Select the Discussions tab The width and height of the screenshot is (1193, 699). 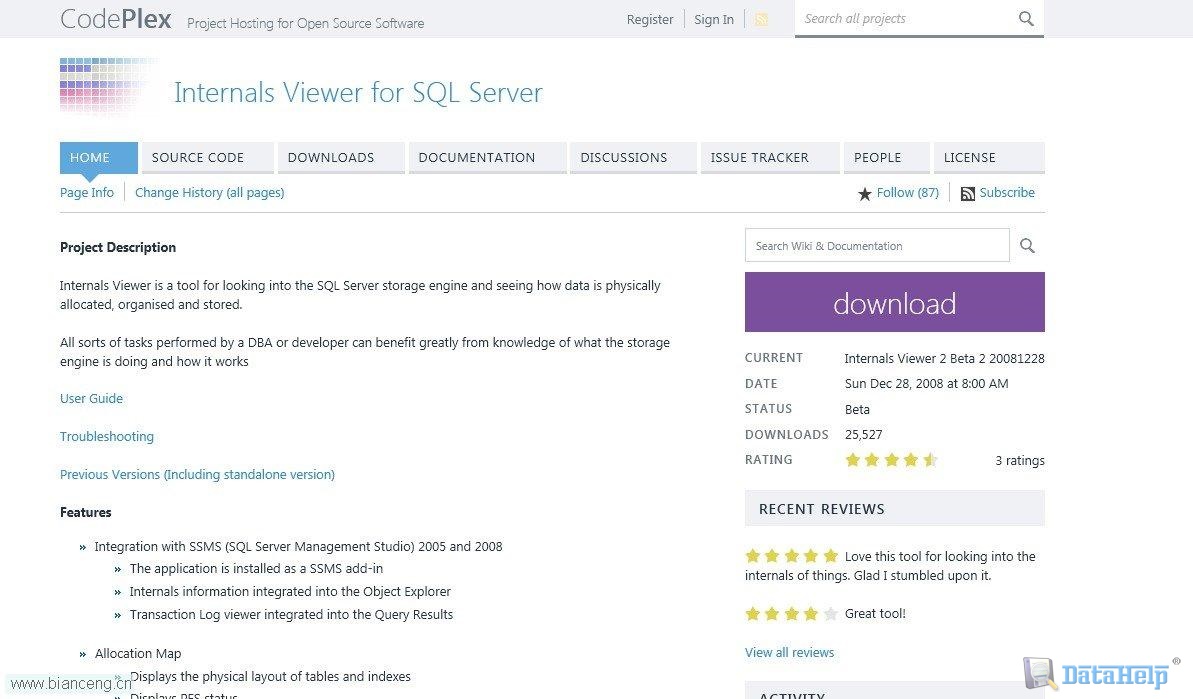623,157
